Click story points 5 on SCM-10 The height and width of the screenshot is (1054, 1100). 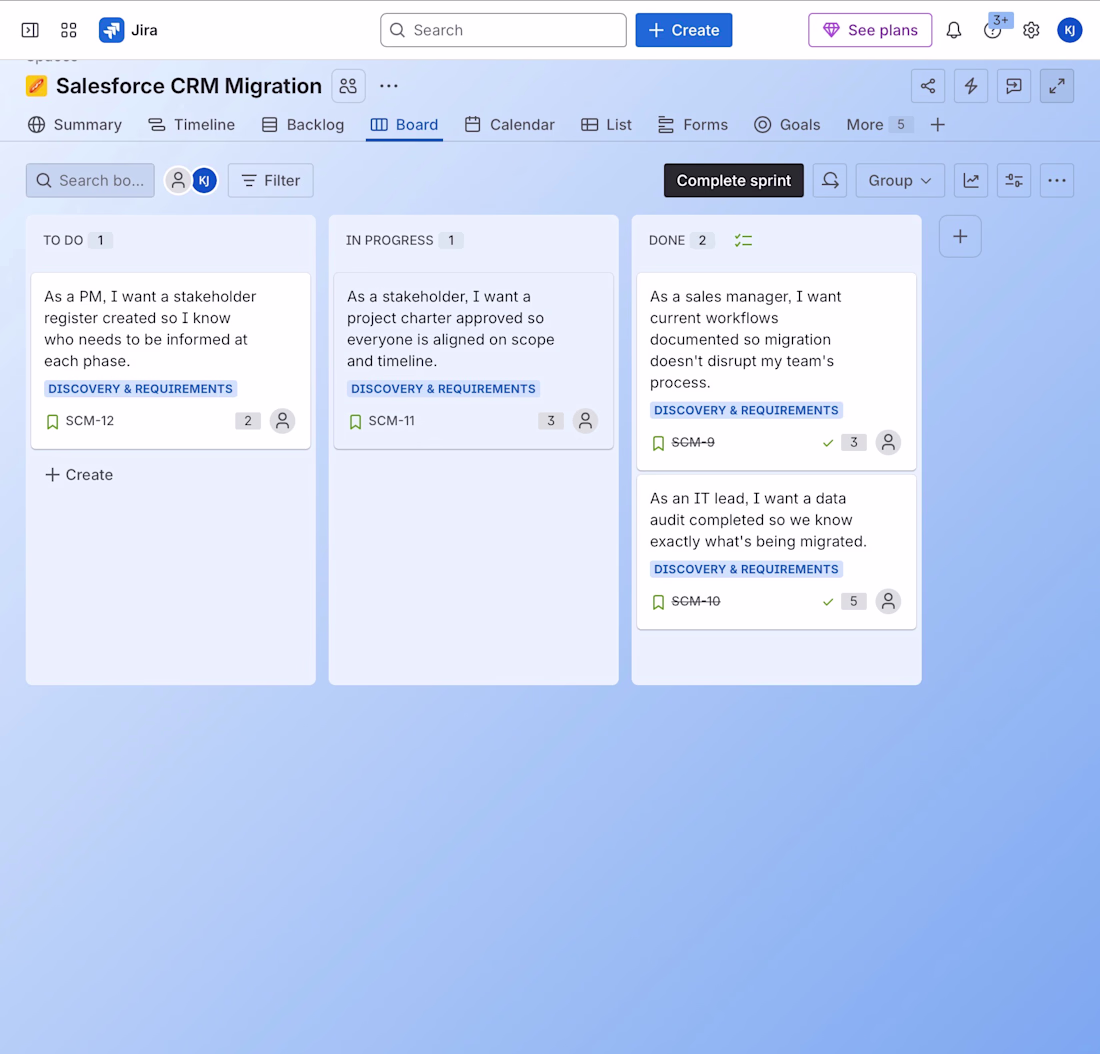tap(854, 601)
